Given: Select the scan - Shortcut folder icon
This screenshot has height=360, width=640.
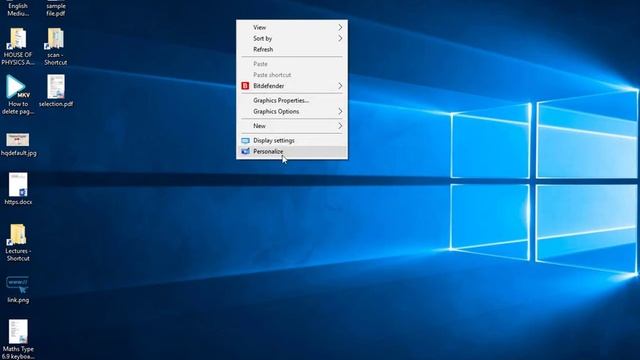Looking at the screenshot, I should (55, 39).
